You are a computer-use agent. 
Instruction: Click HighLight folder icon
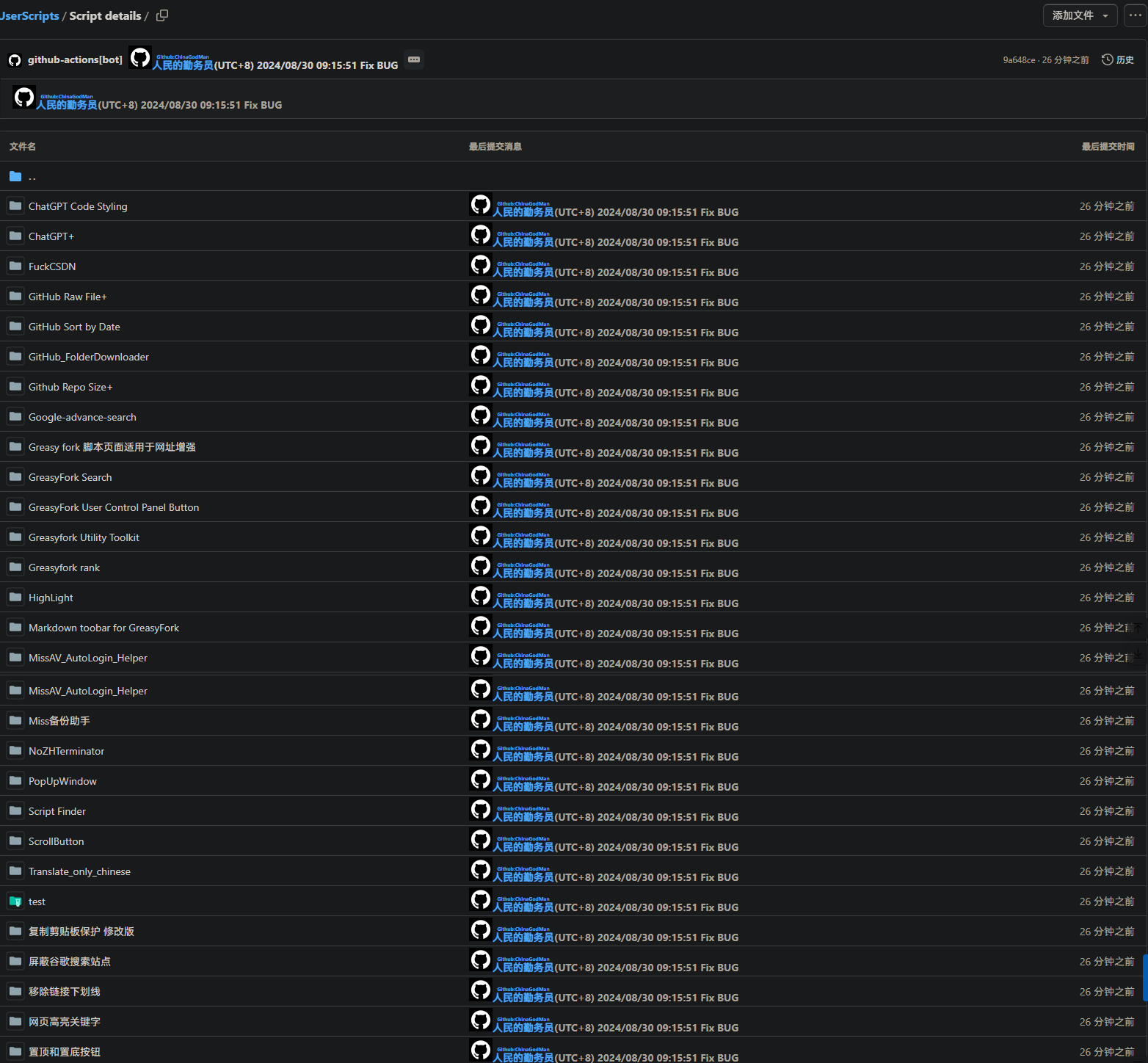(x=15, y=597)
